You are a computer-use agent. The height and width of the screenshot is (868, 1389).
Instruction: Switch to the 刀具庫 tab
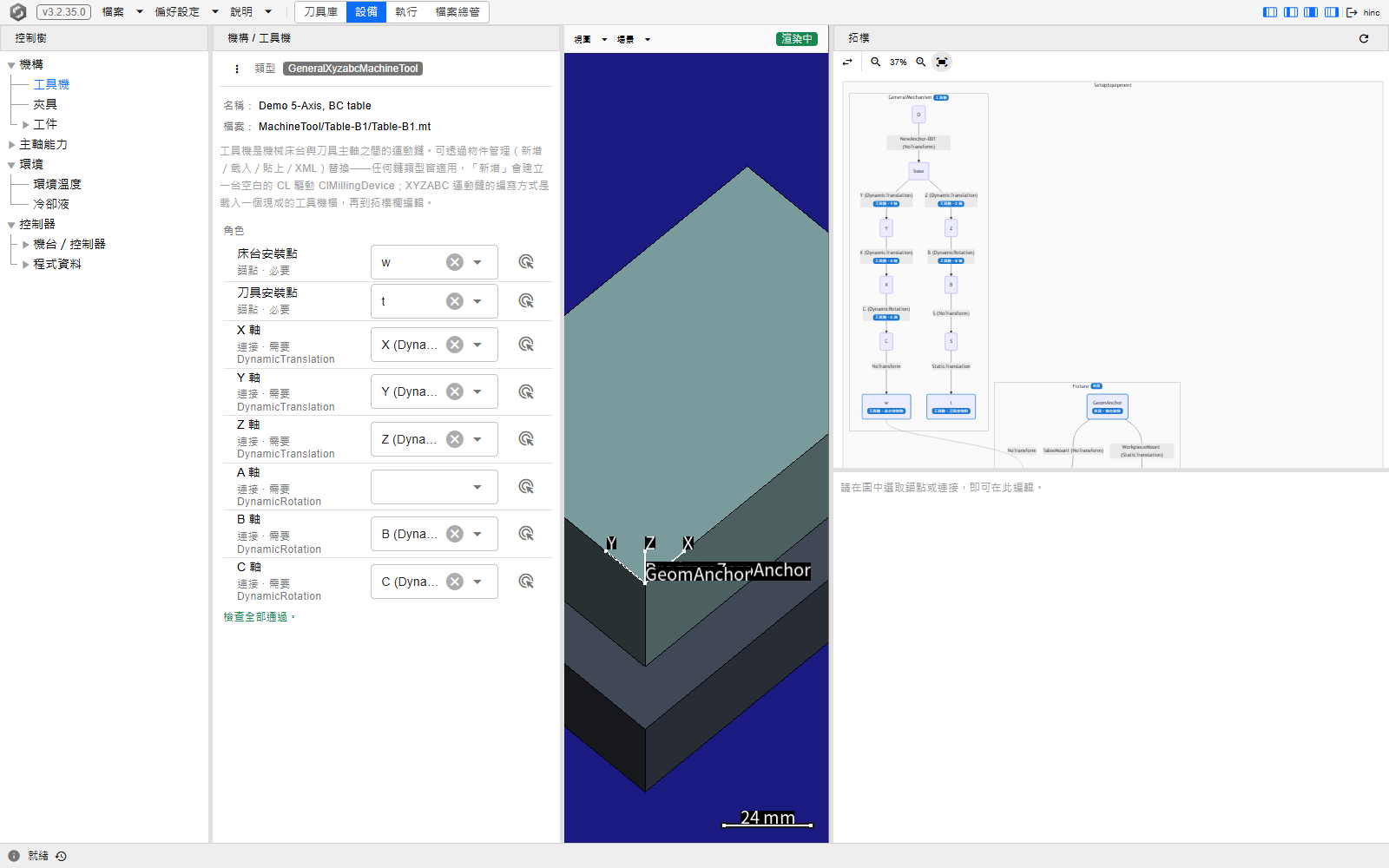point(320,12)
